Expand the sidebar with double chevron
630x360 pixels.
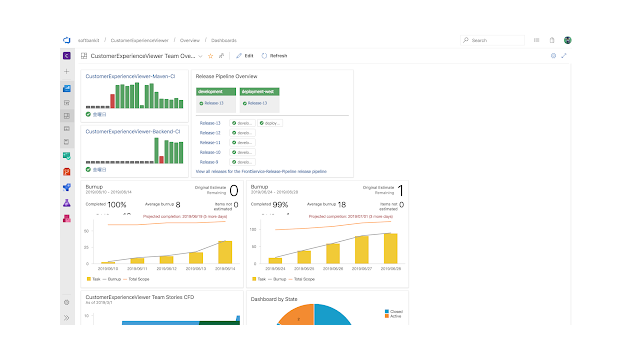point(67,318)
